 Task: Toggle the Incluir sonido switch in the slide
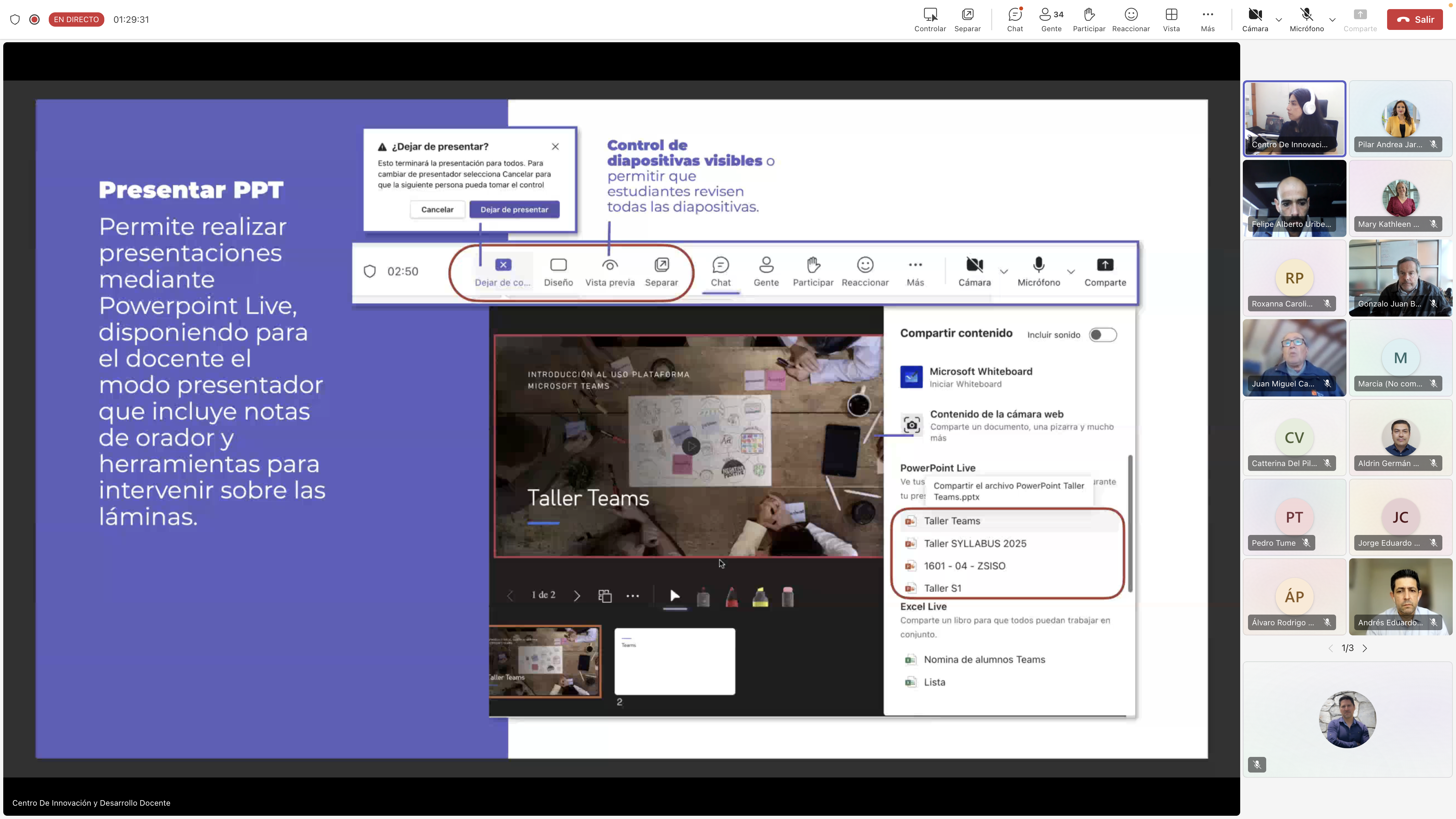1102,335
